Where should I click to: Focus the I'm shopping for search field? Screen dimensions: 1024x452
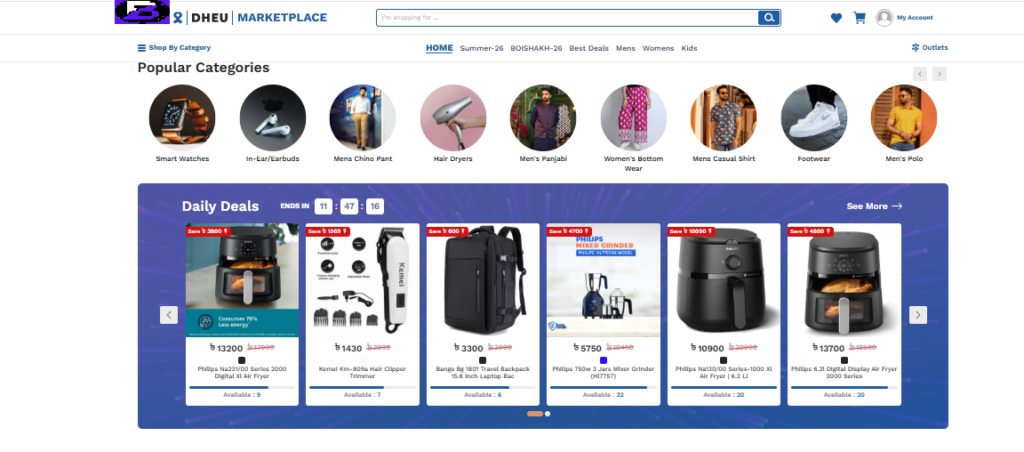coord(567,18)
